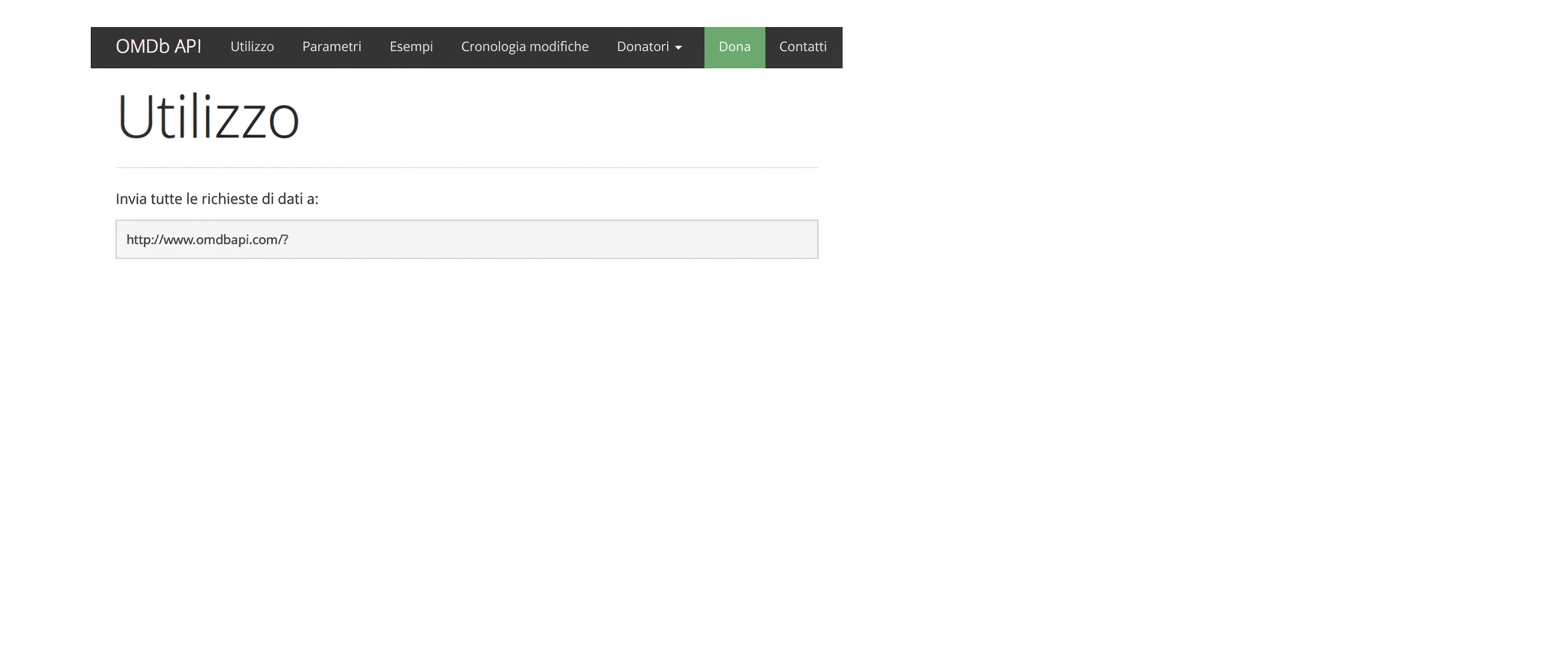Screen dimensions: 1568x672
Task: Click the question mark ending the URL
Action: click(x=285, y=240)
